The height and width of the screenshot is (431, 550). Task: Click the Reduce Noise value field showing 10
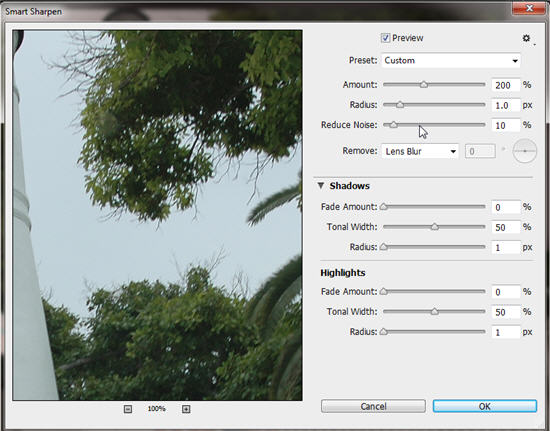tap(505, 125)
